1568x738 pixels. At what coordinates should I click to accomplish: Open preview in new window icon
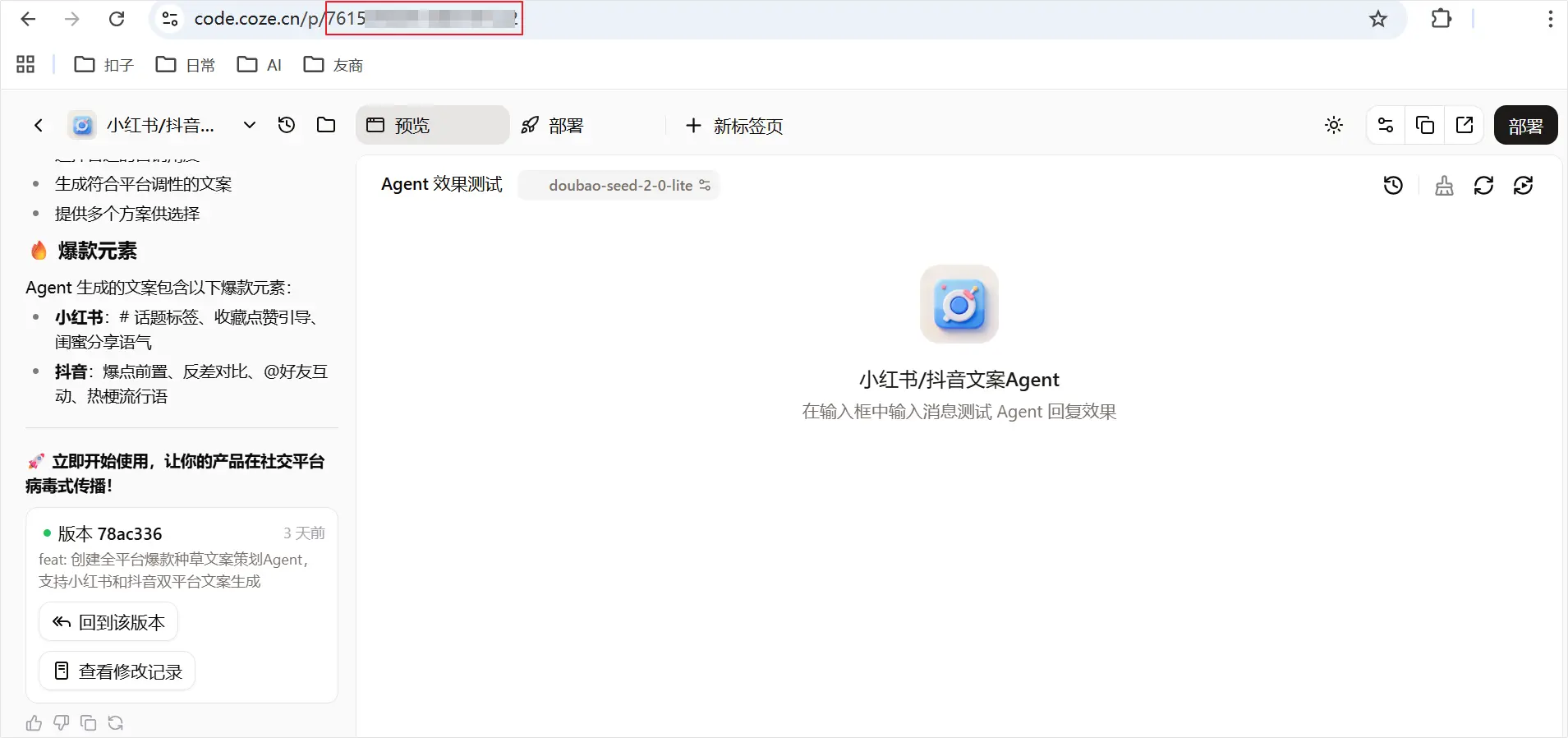coord(1465,126)
